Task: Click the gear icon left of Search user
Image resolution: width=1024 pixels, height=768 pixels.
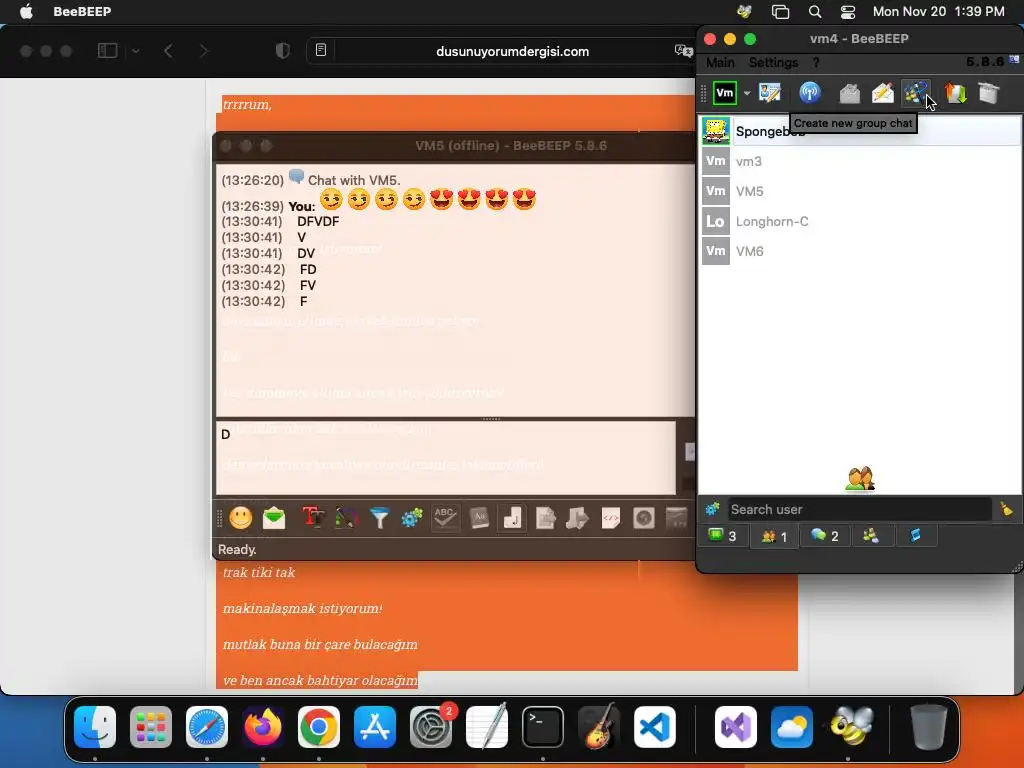Action: tap(712, 509)
